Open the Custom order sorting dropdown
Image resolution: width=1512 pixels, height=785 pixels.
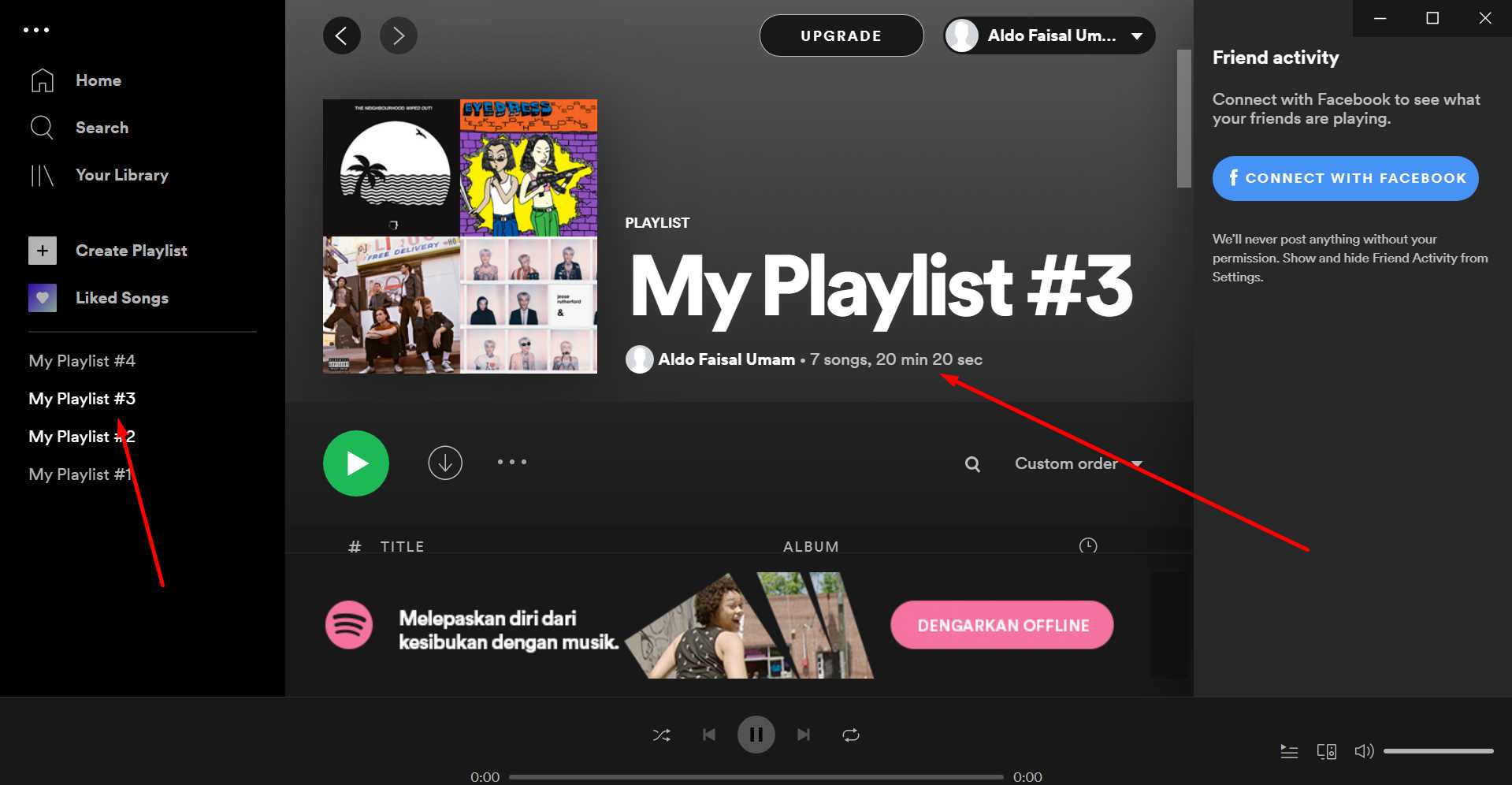coord(1076,463)
